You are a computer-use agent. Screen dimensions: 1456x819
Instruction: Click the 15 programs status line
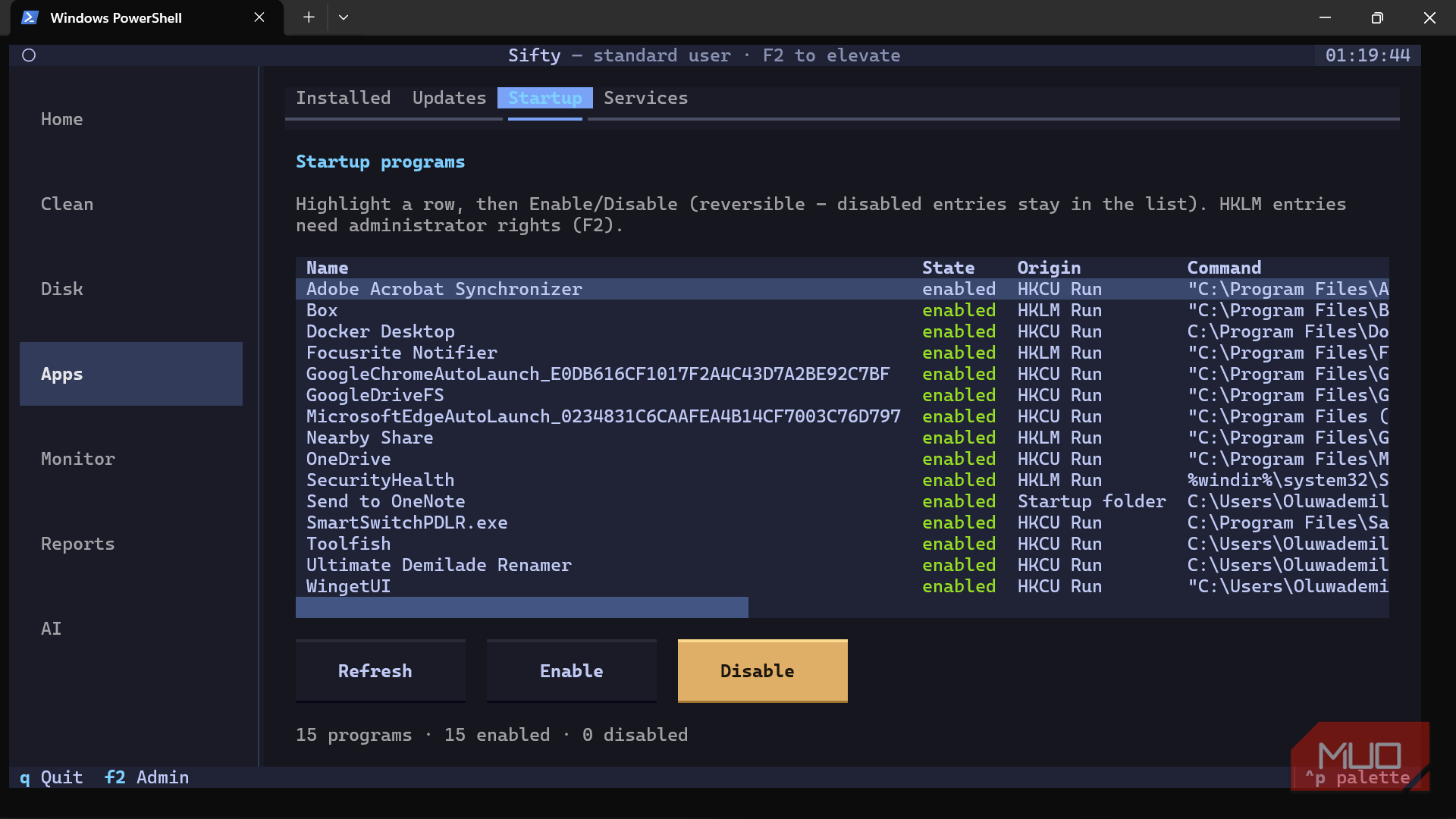[x=492, y=735]
